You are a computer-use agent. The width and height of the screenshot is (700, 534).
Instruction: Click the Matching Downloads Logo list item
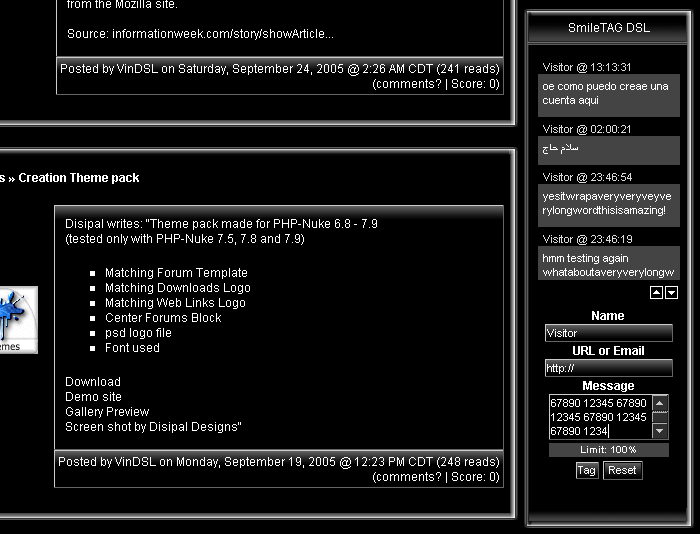pyautogui.click(x=178, y=288)
